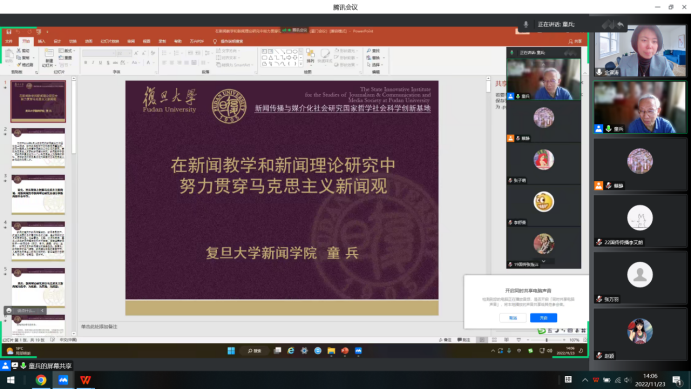The width and height of the screenshot is (692, 389).
Task: Toggle italic formatting in the font group
Action: 93,63
